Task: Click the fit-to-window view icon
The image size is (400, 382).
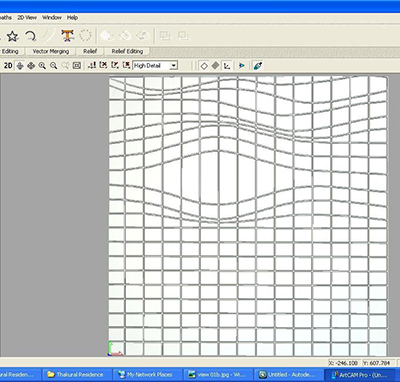Action: click(x=77, y=66)
